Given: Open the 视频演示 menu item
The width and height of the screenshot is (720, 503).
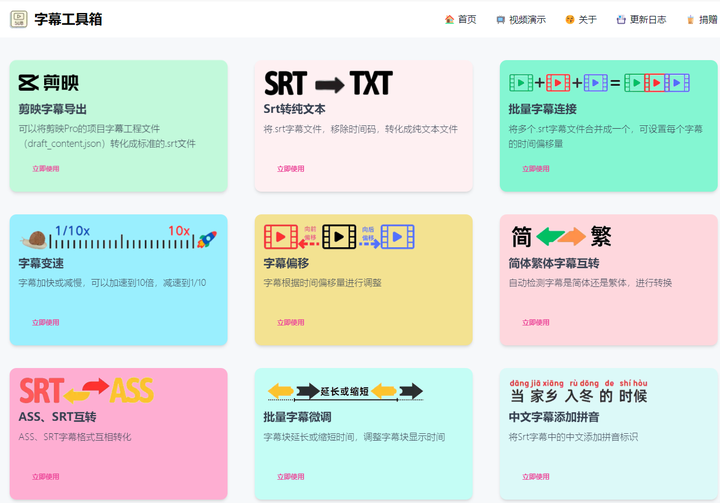Looking at the screenshot, I should coord(521,19).
